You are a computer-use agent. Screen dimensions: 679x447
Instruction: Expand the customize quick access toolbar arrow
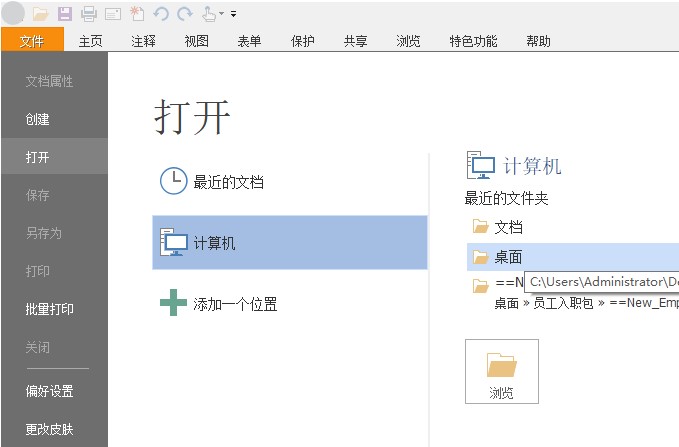point(233,14)
